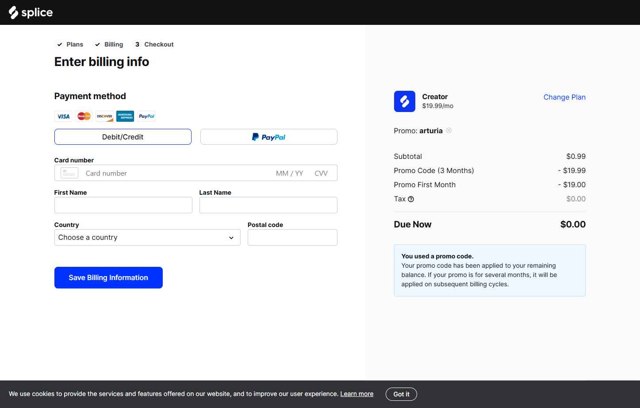Image resolution: width=640 pixels, height=408 pixels.
Task: Click the Change Plan link
Action: tap(564, 97)
